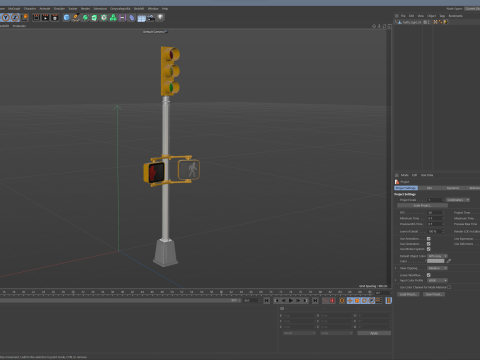Open the Character menu
Image resolution: width=480 pixels, height=360 pixels.
point(30,8)
